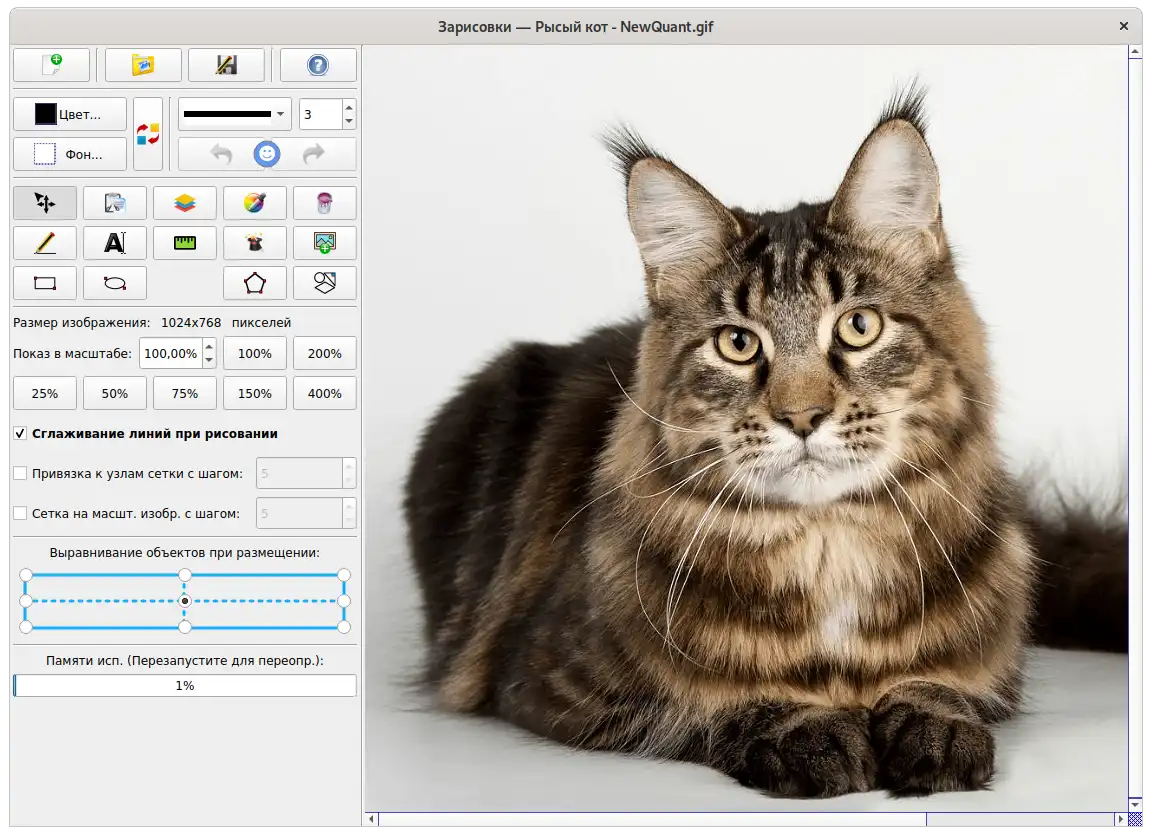Viewport: 1152px width, 836px height.
Task: Disable line smoothing 'Сглаживание линий при рисовании'
Action: pyautogui.click(x=21, y=433)
